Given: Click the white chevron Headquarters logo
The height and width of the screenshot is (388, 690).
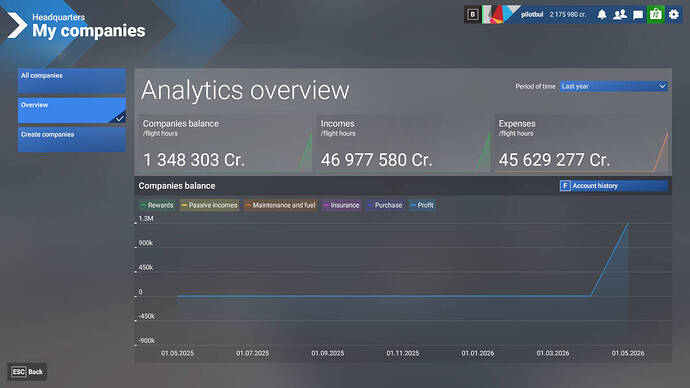Looking at the screenshot, I should (x=17, y=25).
